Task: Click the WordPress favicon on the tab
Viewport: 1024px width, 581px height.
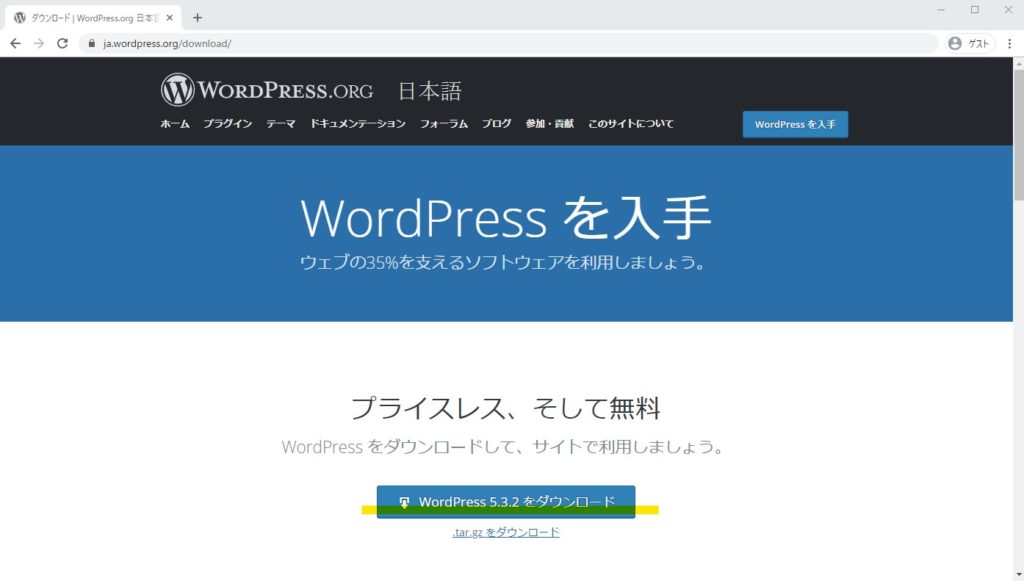Action: (x=20, y=18)
